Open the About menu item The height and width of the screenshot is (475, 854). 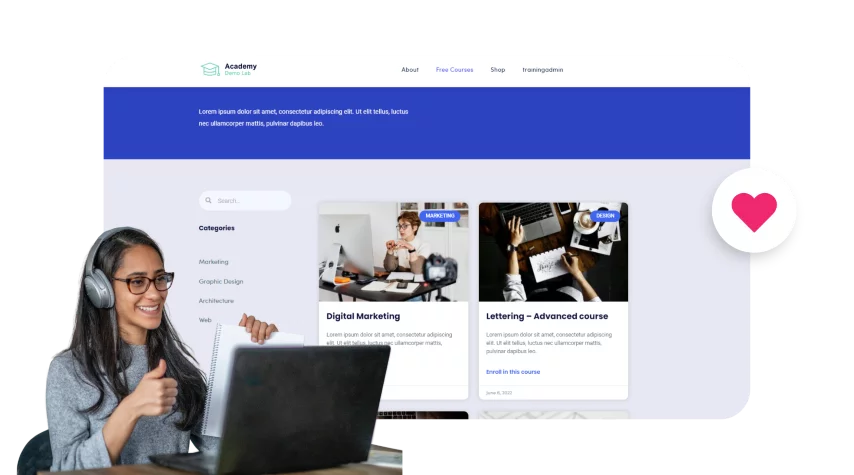pos(410,70)
